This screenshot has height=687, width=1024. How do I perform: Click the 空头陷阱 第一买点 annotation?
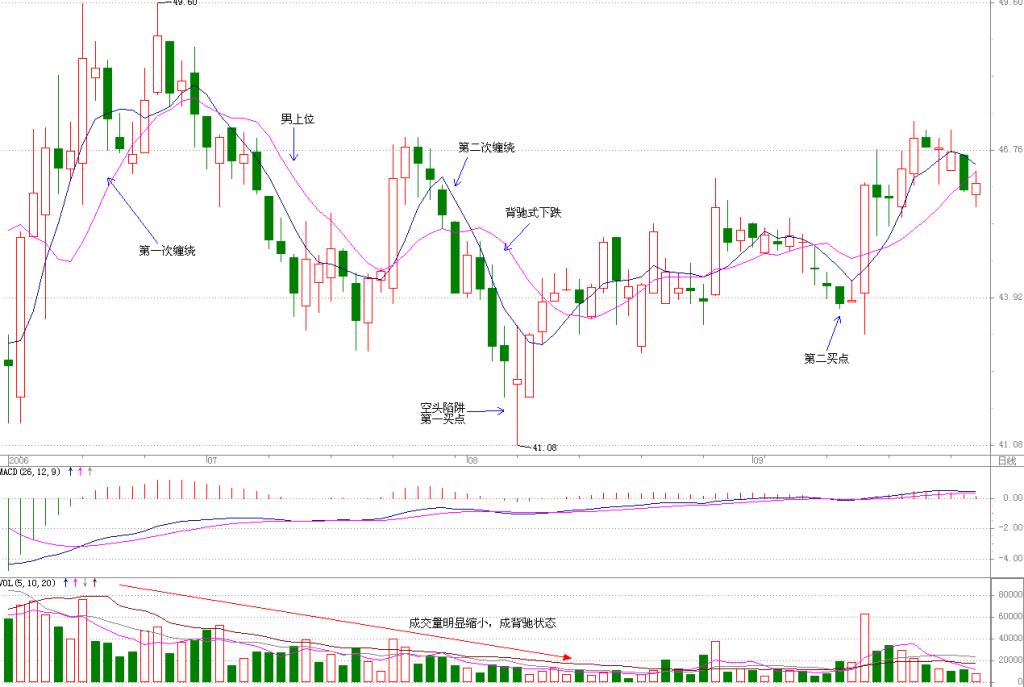click(443, 413)
